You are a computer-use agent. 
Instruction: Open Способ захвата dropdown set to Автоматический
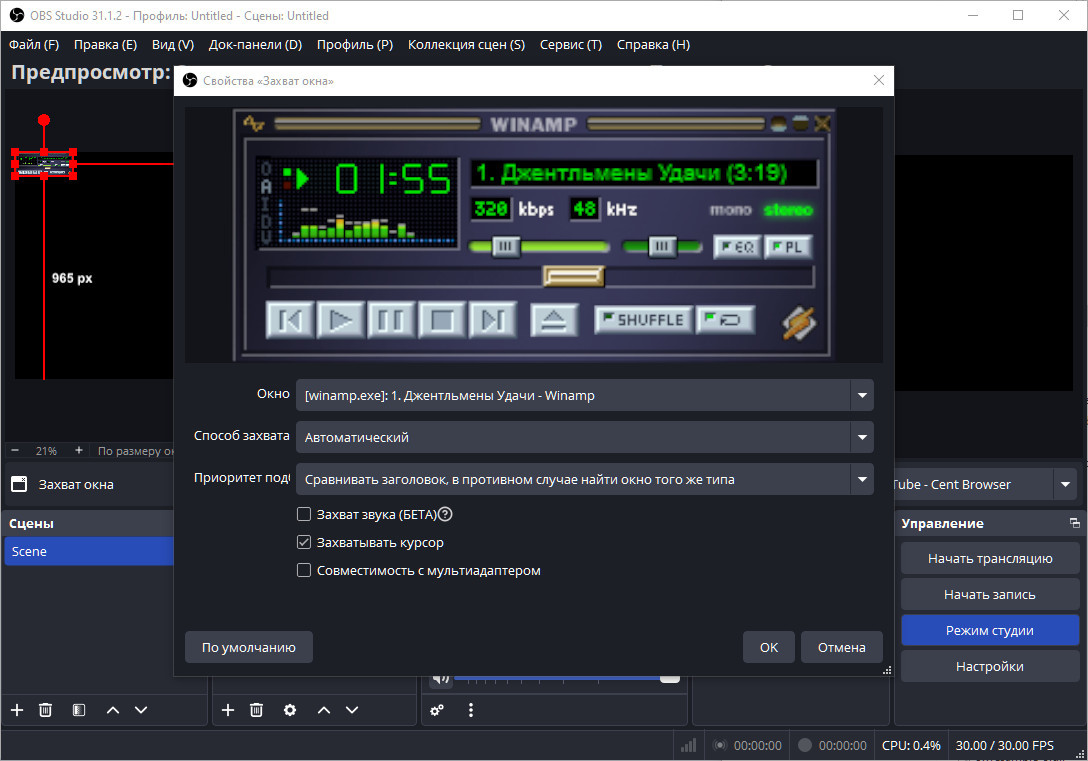pyautogui.click(x=584, y=437)
